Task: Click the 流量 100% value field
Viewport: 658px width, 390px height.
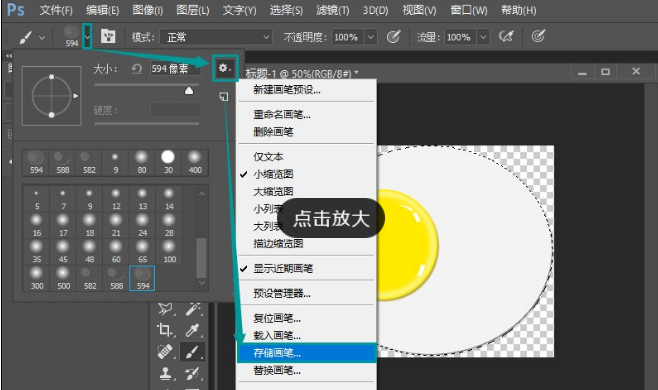Action: pos(461,37)
